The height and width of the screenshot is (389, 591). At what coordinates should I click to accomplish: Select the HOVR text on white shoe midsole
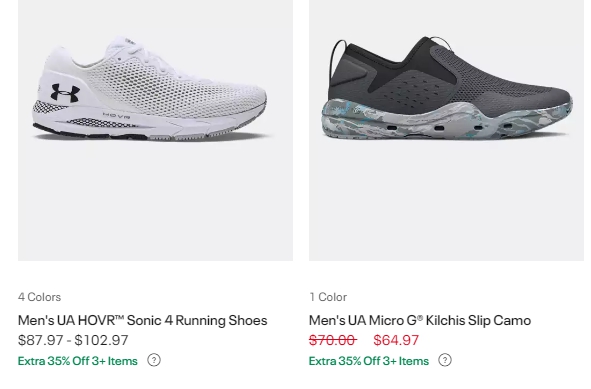pyautogui.click(x=116, y=115)
